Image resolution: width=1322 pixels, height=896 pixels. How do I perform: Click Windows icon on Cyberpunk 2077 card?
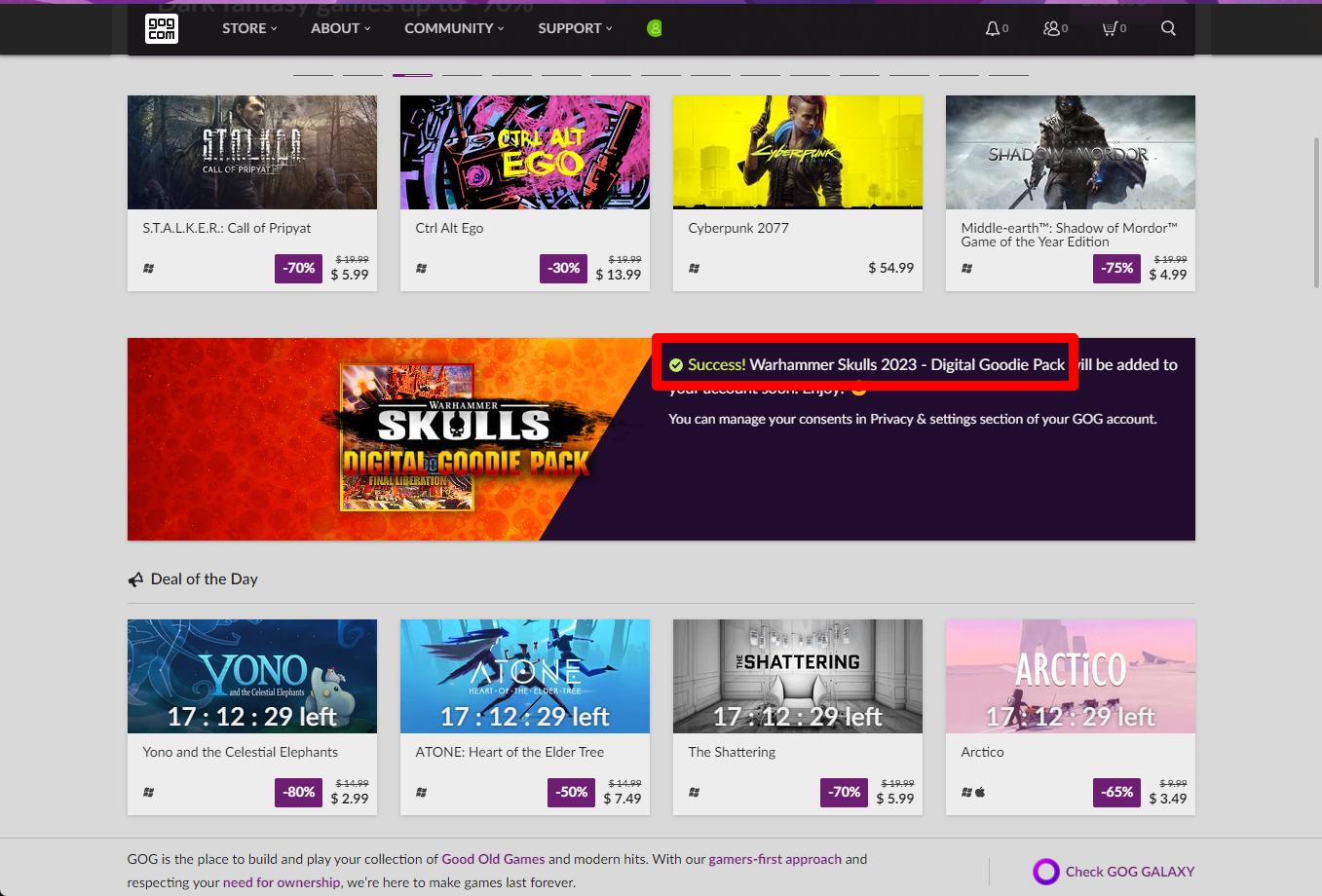click(695, 268)
